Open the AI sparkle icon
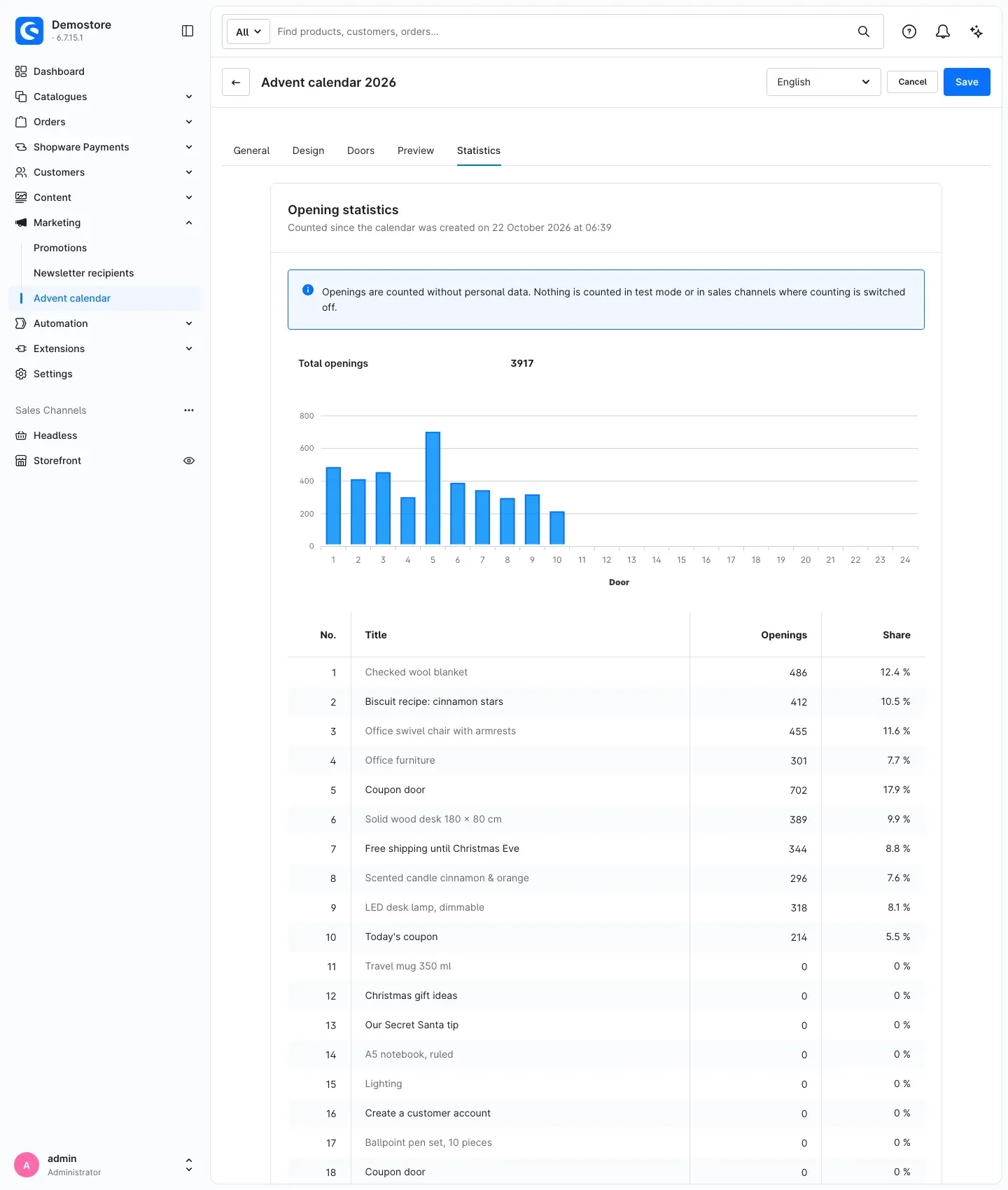The image size is (1008, 1190). tap(976, 31)
